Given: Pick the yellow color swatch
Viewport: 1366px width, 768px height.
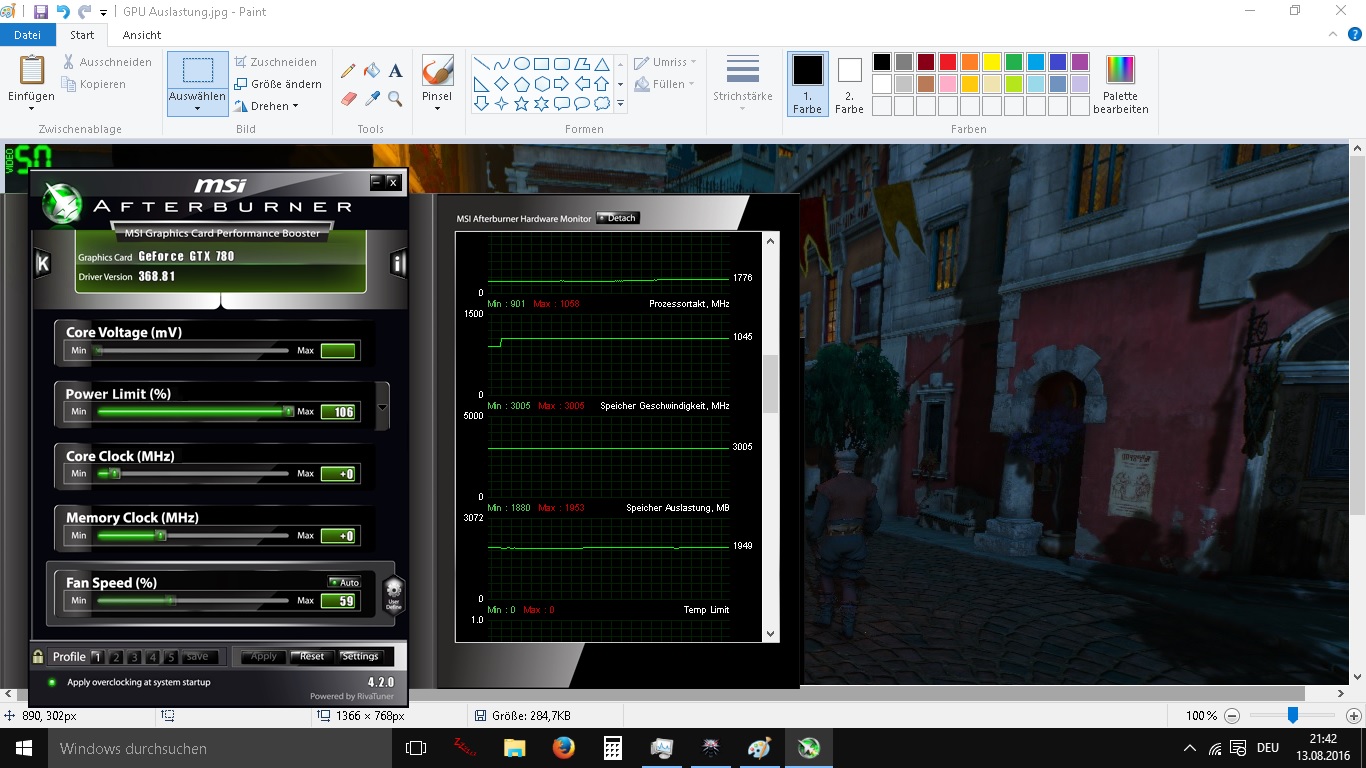Looking at the screenshot, I should point(992,62).
